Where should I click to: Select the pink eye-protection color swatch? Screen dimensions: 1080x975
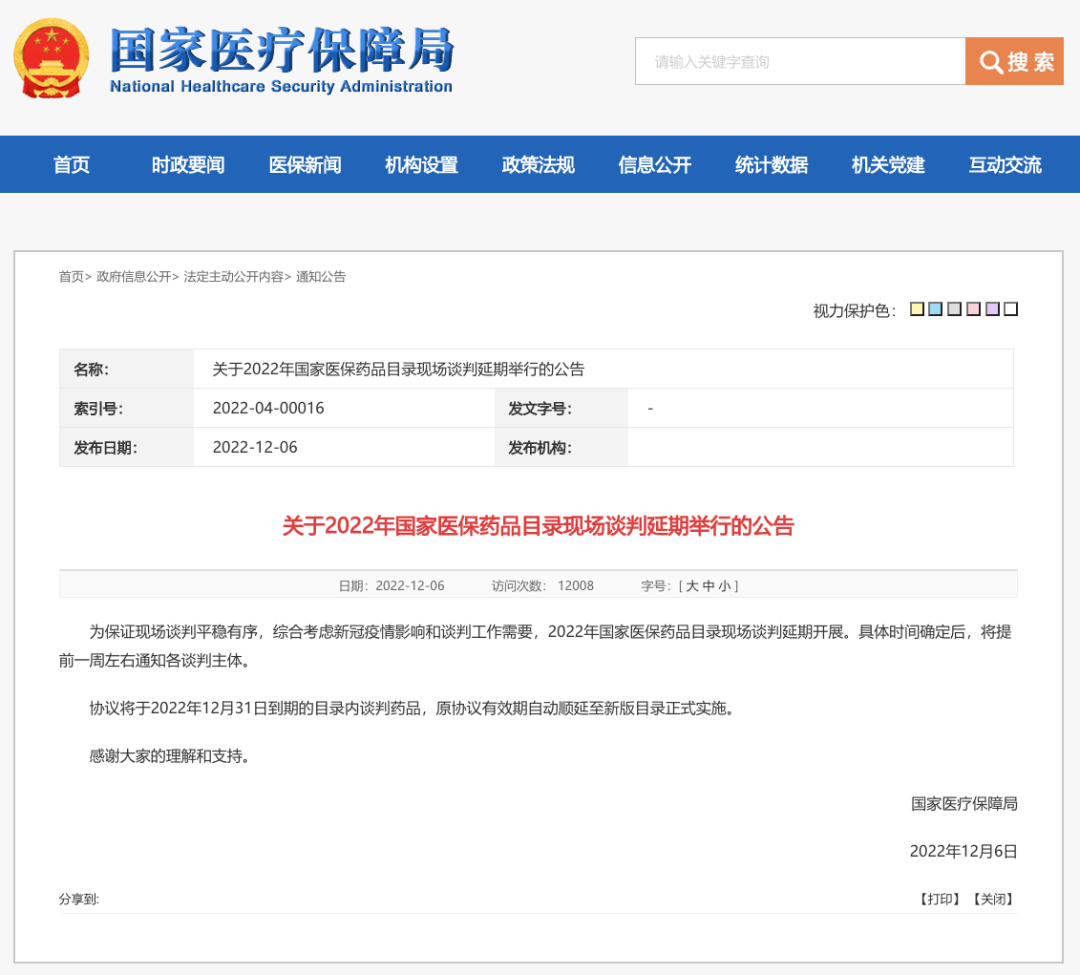(x=973, y=309)
